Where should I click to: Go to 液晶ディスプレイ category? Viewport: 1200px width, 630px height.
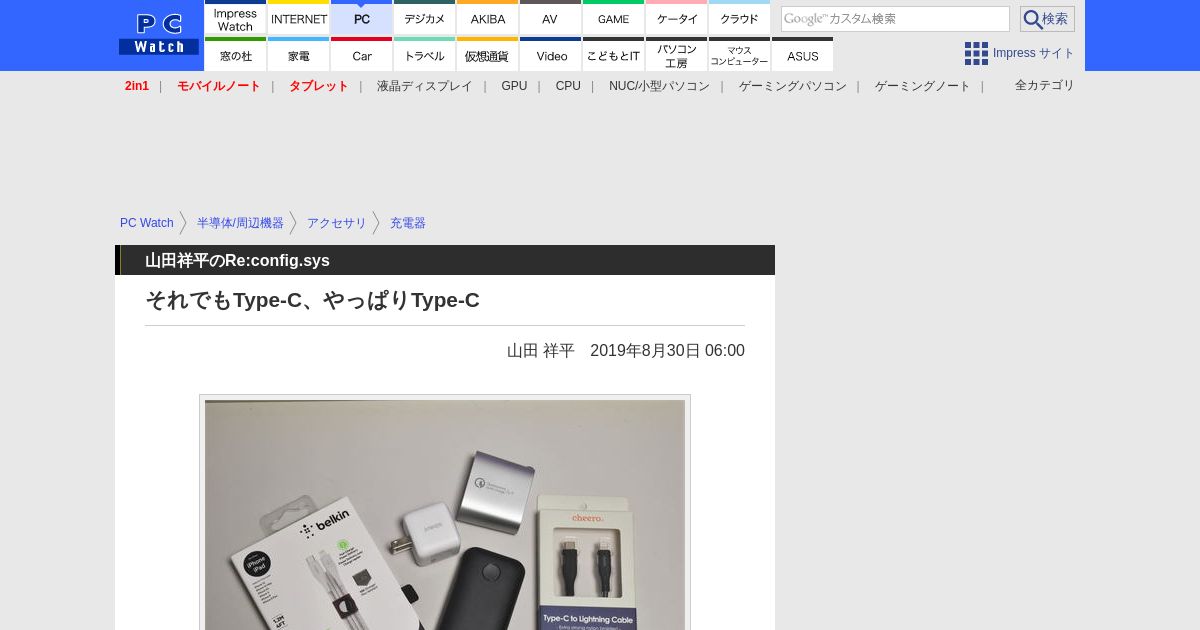click(x=425, y=86)
